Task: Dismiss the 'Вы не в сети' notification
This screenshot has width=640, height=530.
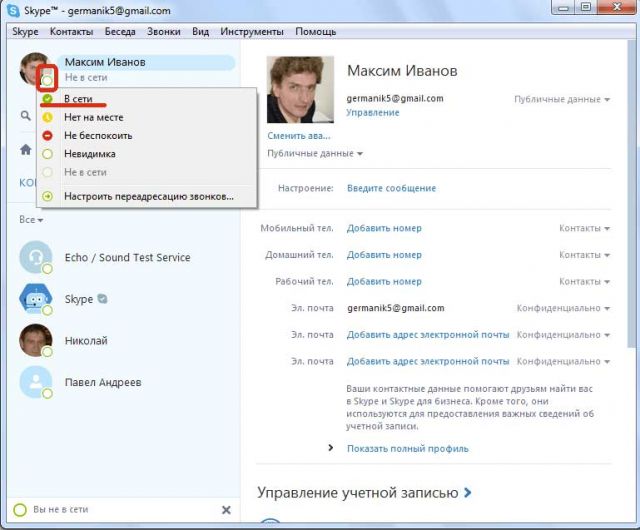Action: point(226,510)
